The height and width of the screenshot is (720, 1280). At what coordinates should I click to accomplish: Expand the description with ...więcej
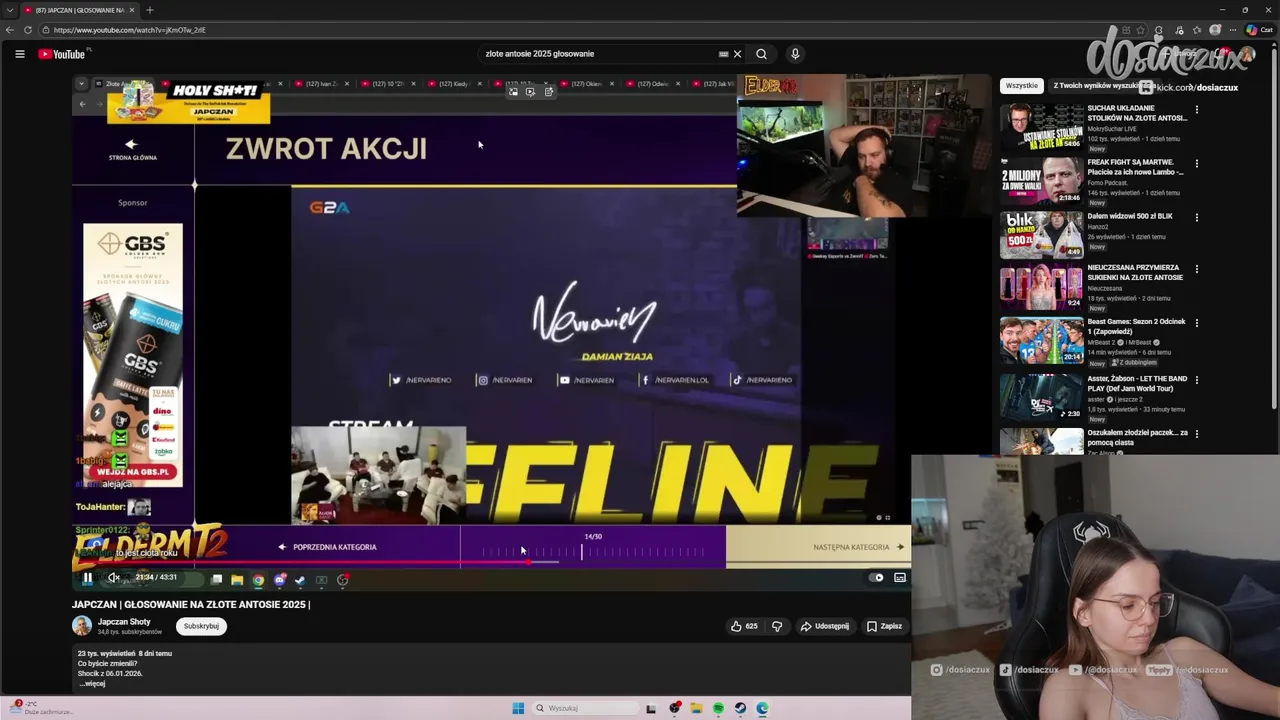[92, 684]
